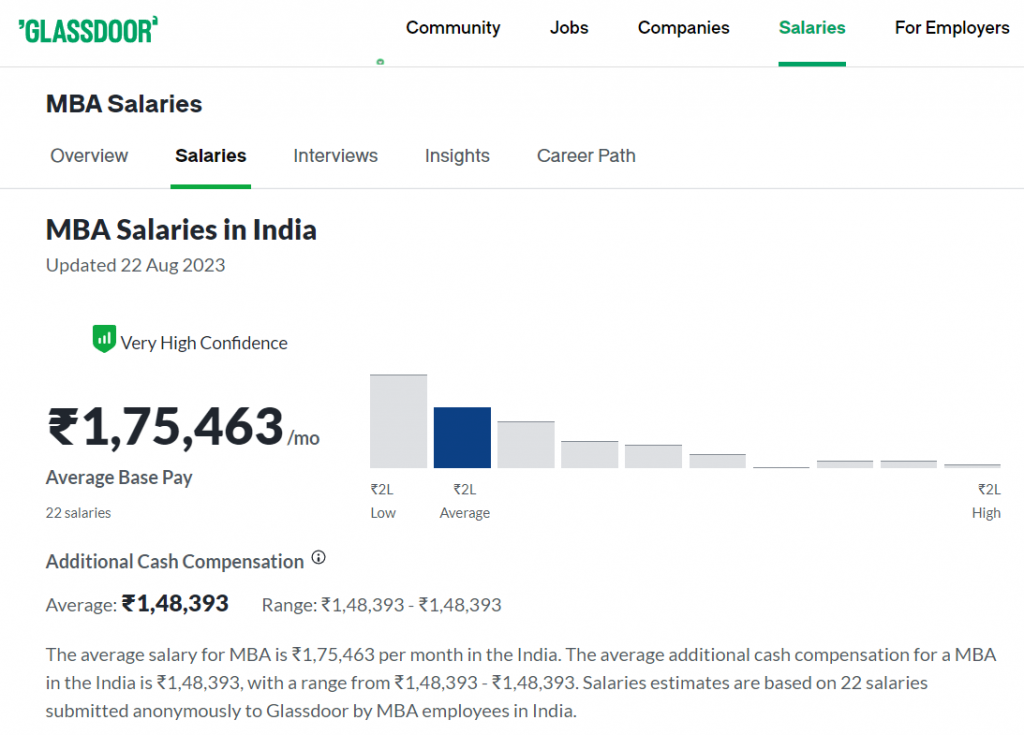Open the Career Path tab
This screenshot has height=735, width=1024.
point(586,155)
